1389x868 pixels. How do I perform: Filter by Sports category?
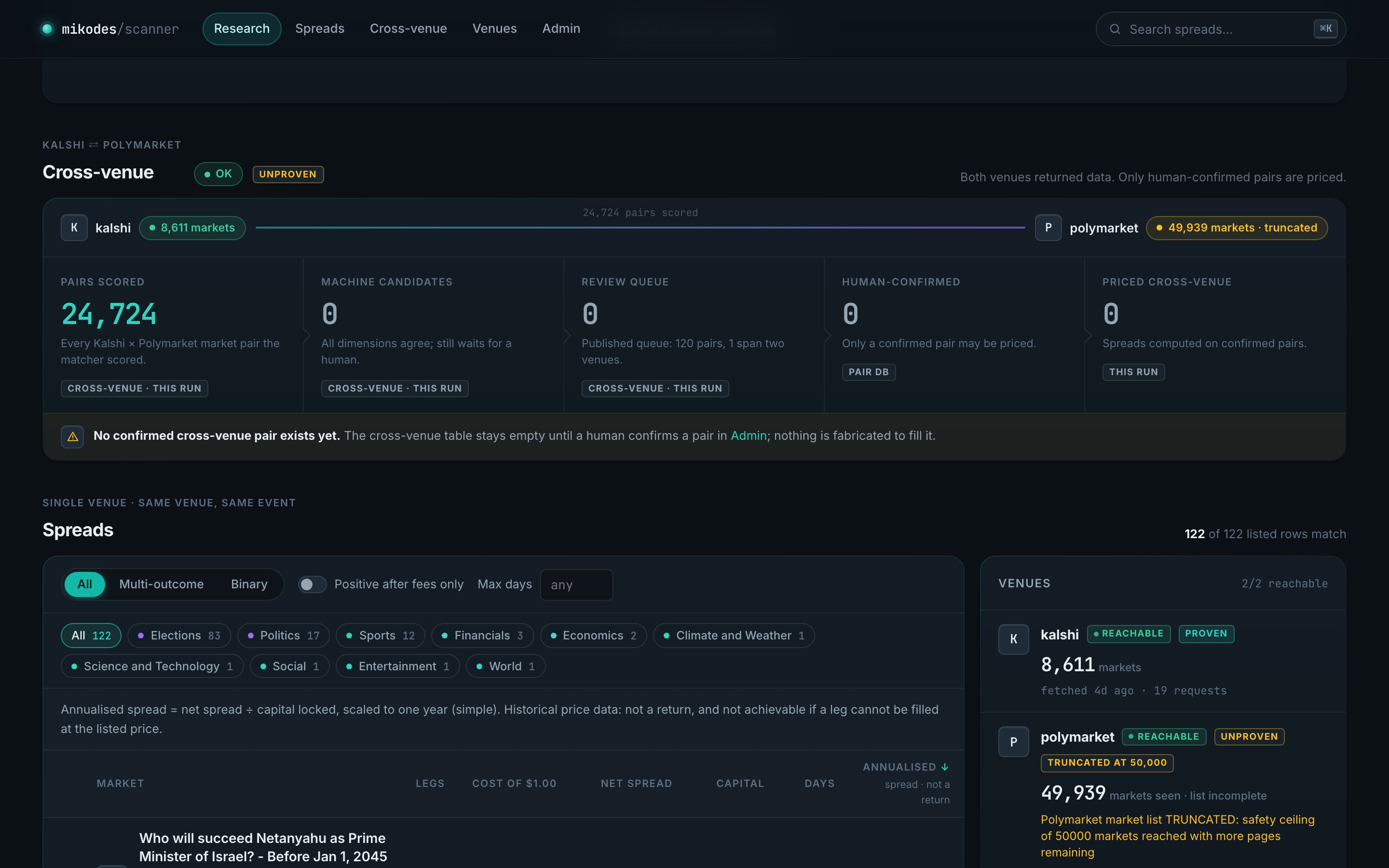click(380, 636)
